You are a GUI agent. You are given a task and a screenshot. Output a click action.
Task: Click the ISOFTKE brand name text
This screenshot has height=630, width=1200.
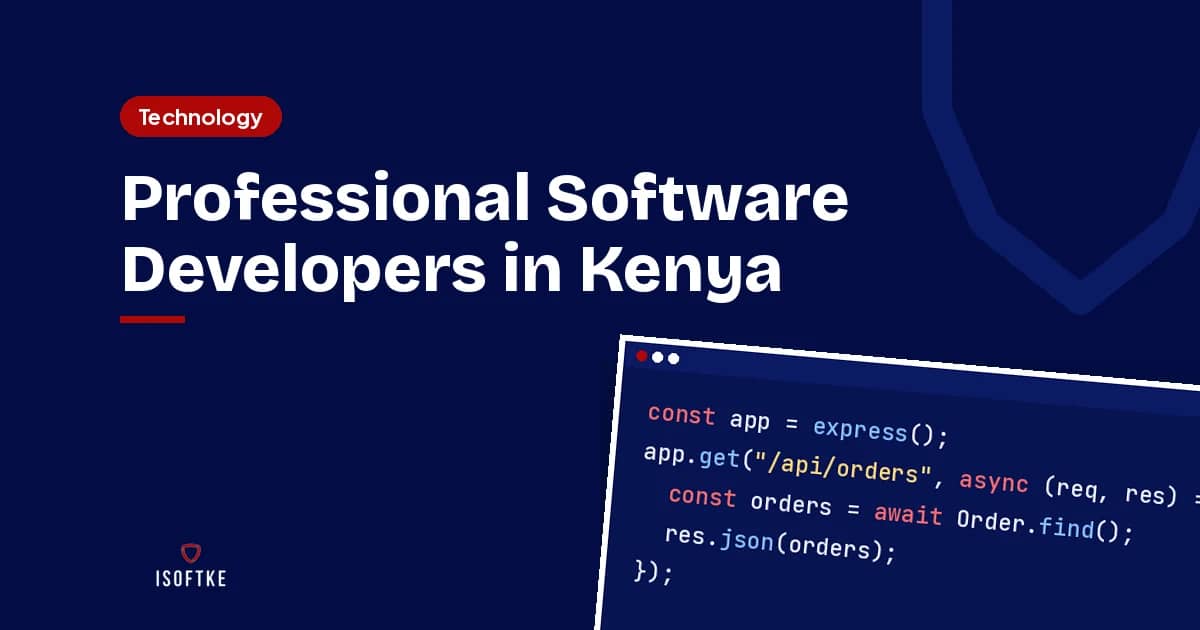click(190, 579)
